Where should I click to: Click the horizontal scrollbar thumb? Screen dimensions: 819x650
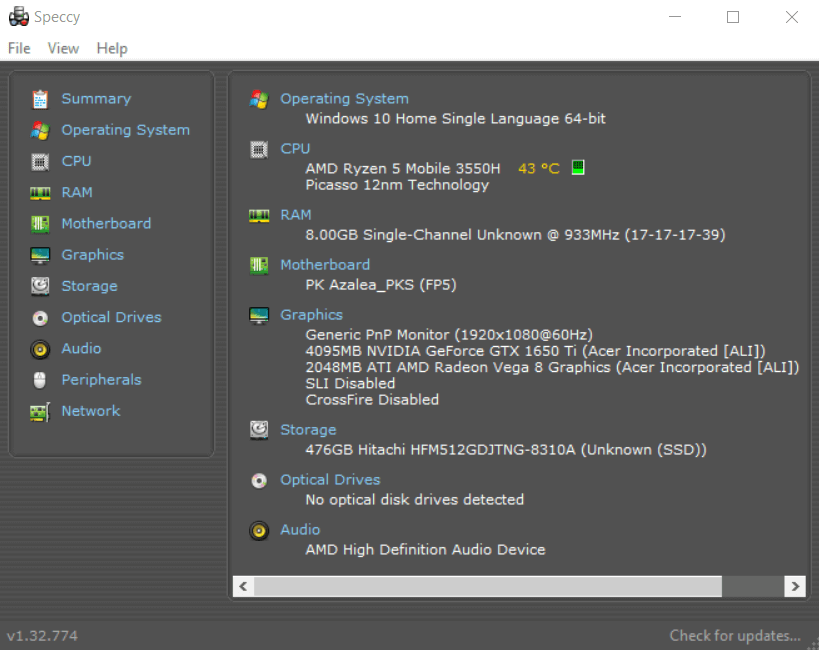(x=488, y=586)
